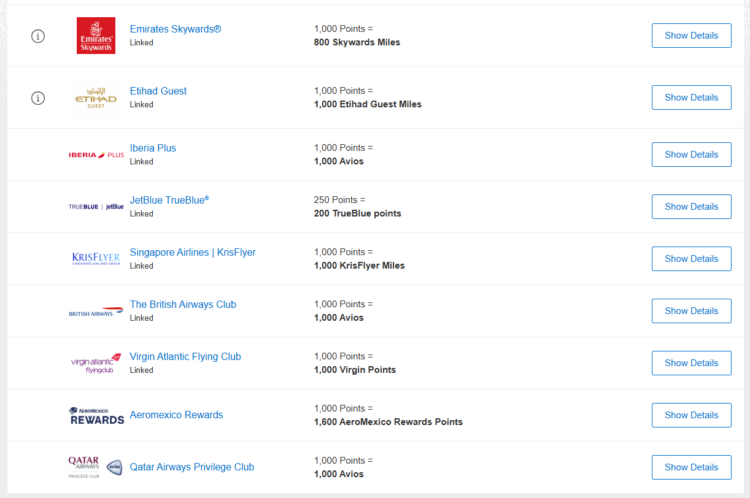The image size is (750, 498).
Task: Click the KrisFlyer logo
Action: [x=96, y=259]
